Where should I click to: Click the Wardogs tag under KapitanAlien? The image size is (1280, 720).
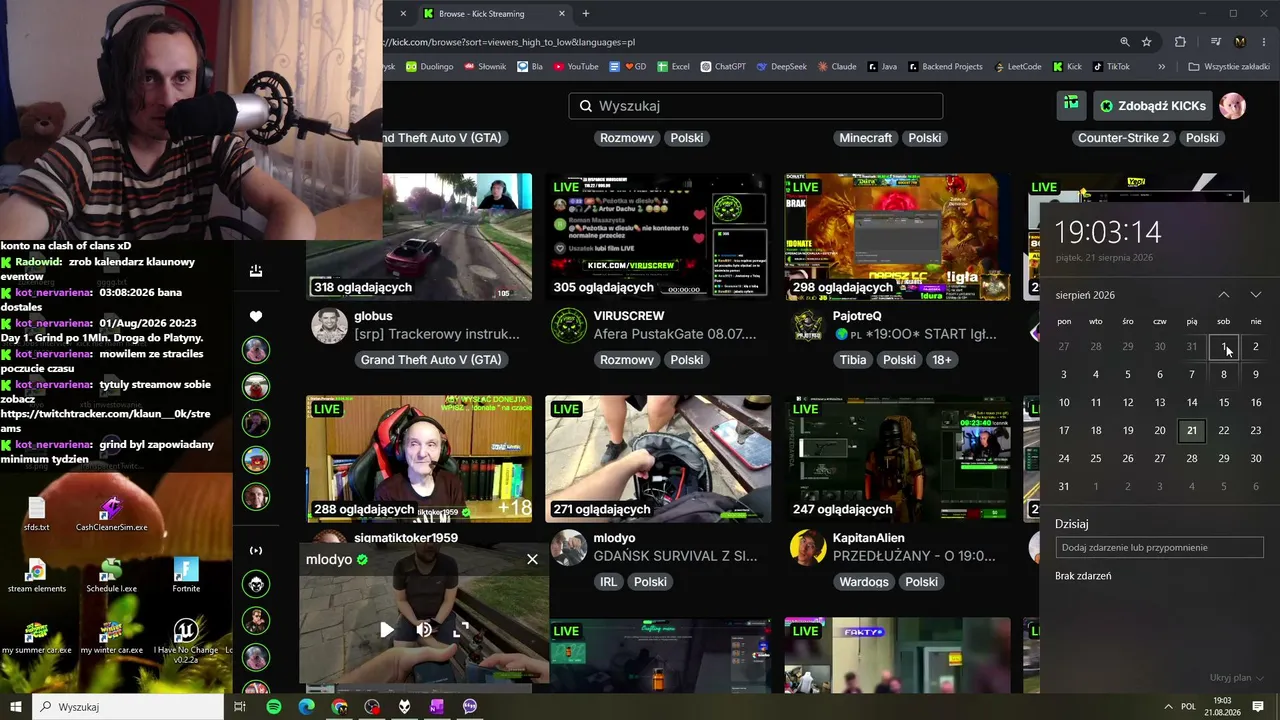864,582
